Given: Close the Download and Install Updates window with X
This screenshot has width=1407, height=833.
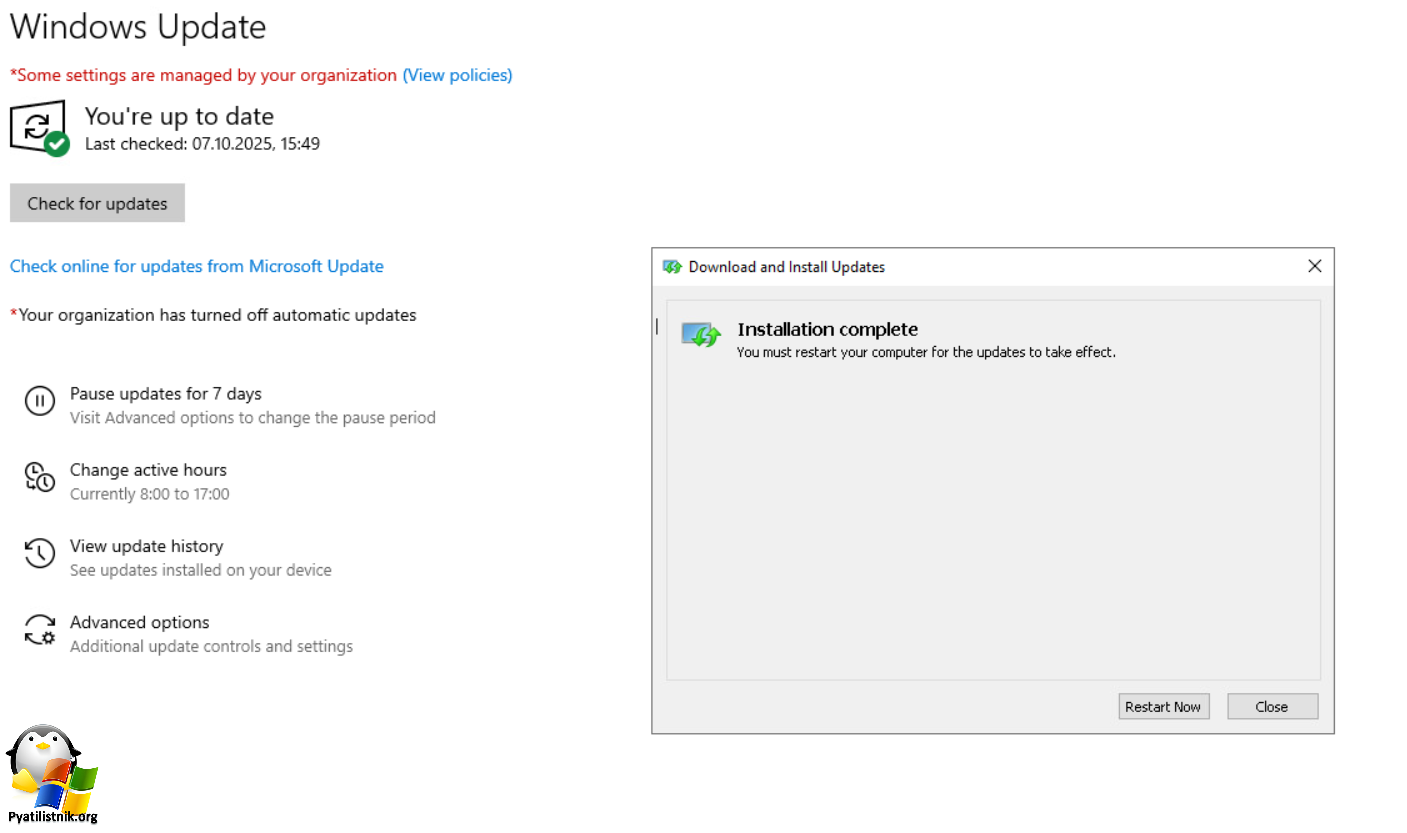Looking at the screenshot, I should click(1314, 266).
